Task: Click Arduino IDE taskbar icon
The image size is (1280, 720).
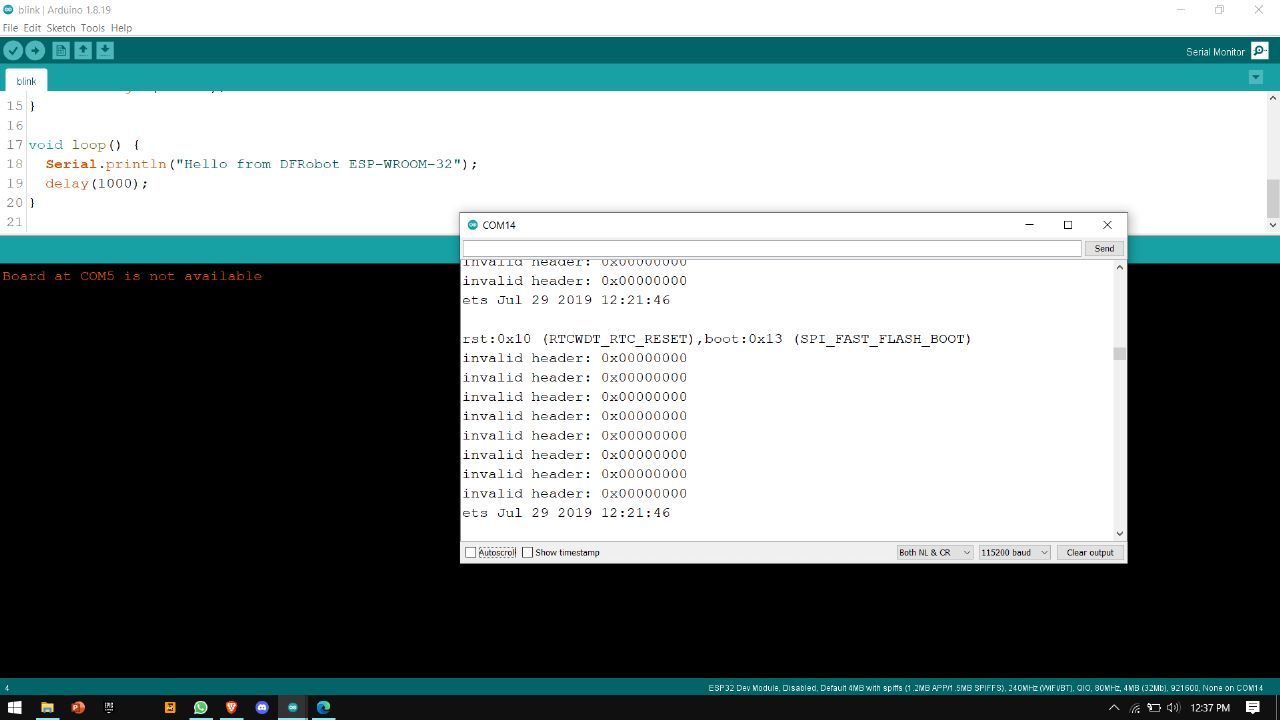Action: click(x=292, y=707)
